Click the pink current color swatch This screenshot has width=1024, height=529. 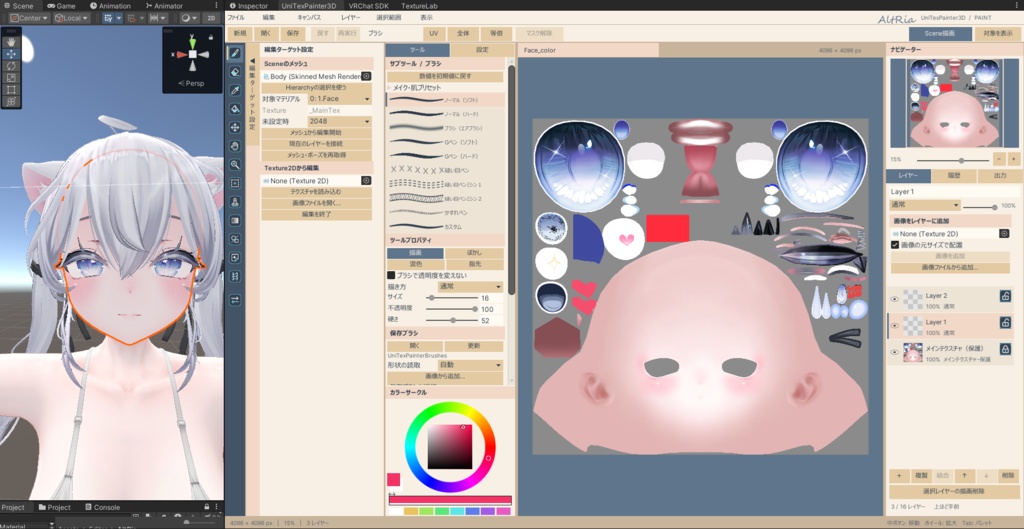click(394, 480)
